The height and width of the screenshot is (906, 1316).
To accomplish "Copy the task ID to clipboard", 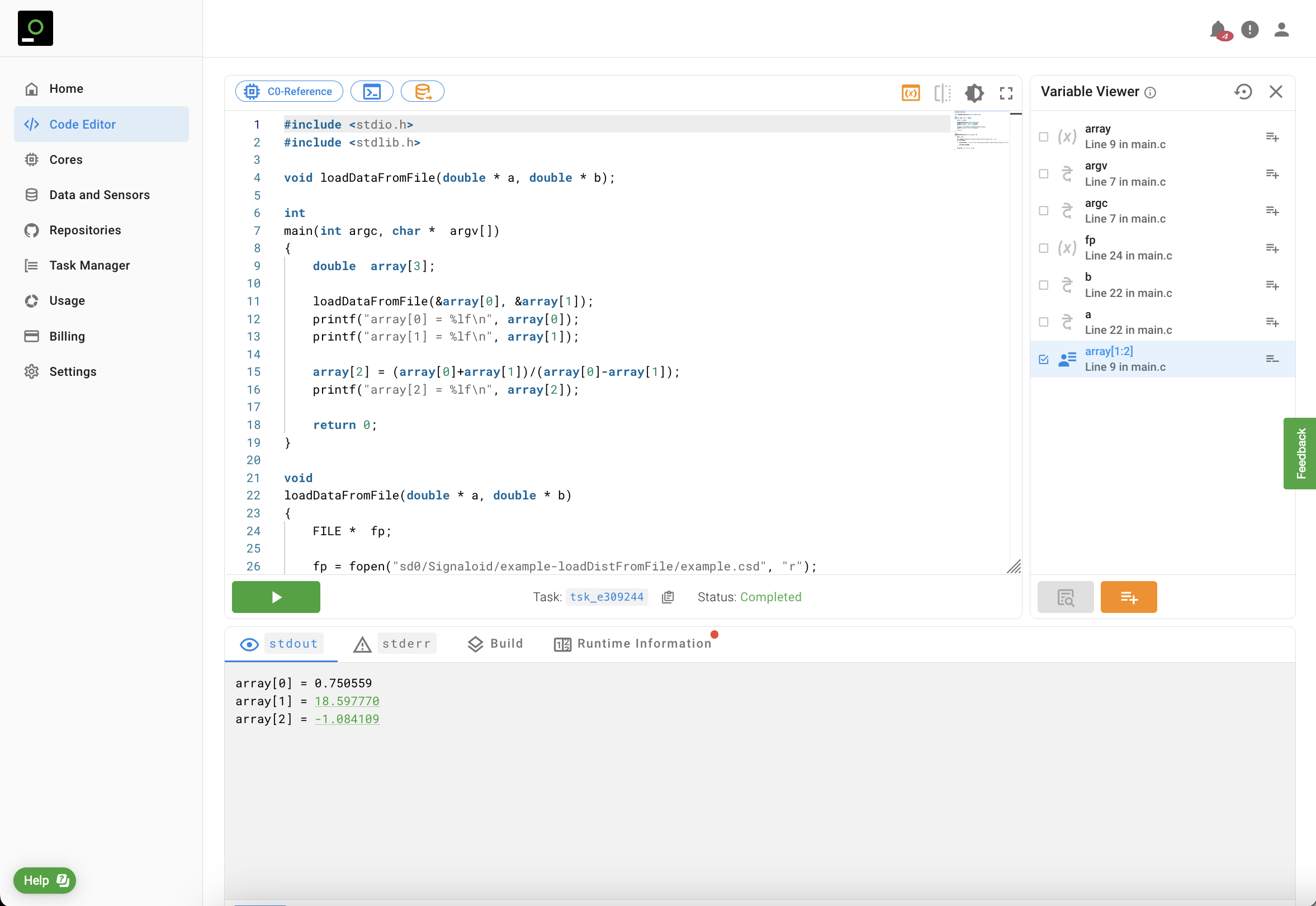I will 668,597.
